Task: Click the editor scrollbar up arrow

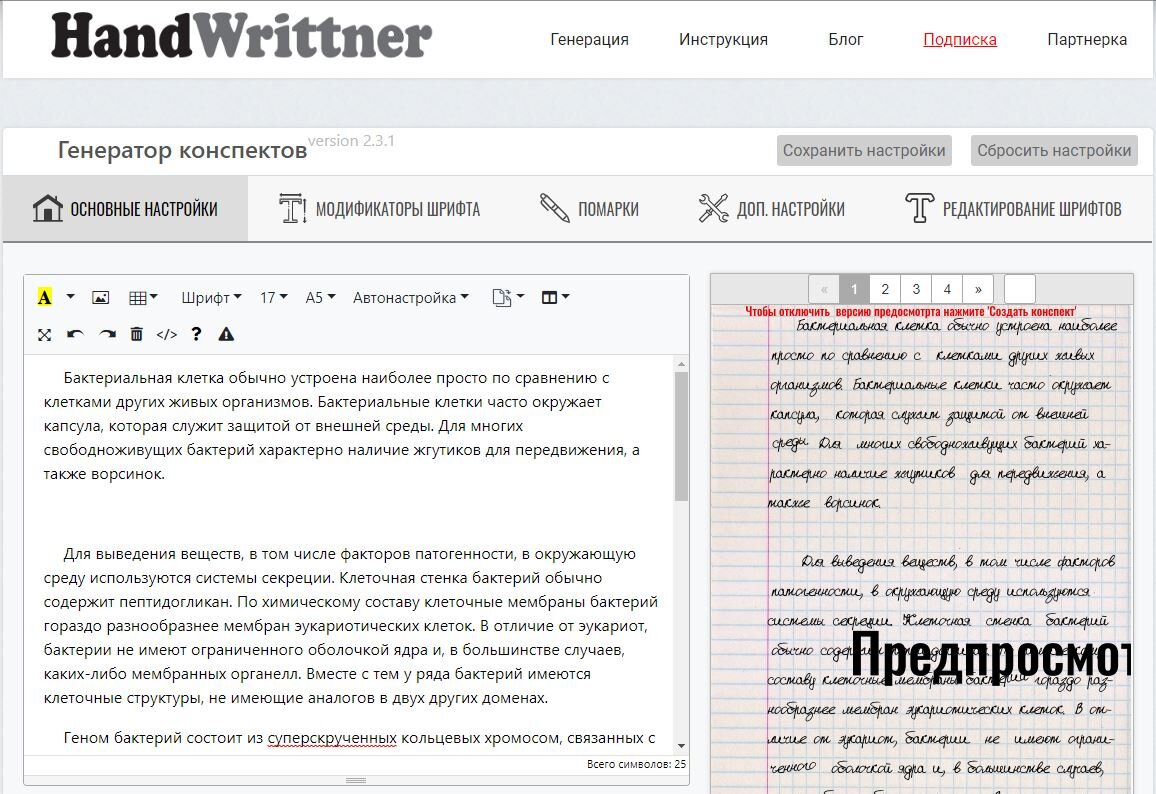Action: (681, 364)
